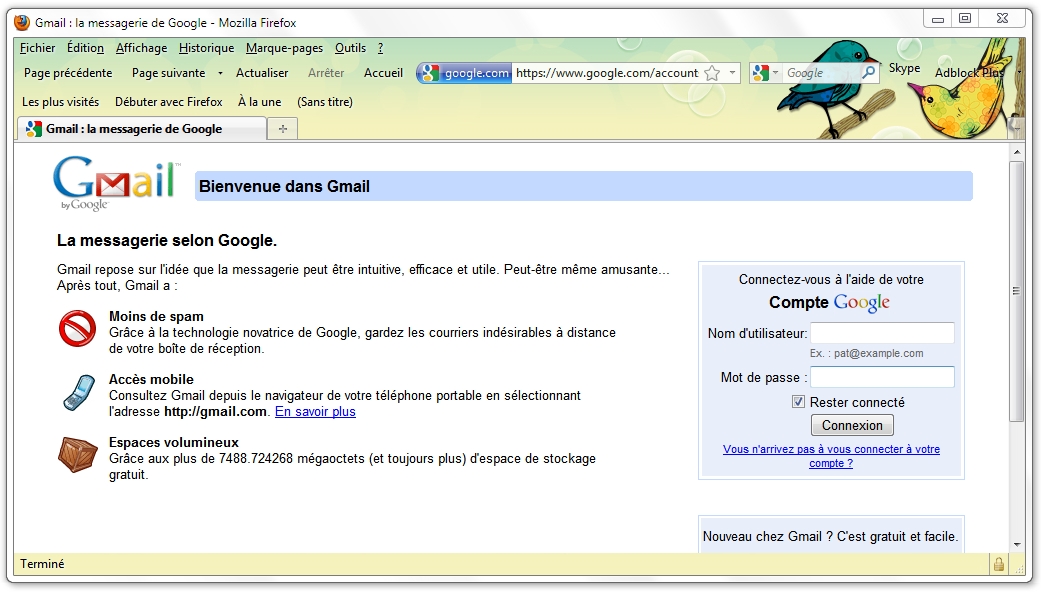This screenshot has height=594, width=1041.
Task: Click the Gmail tab favicon
Action: pos(34,129)
